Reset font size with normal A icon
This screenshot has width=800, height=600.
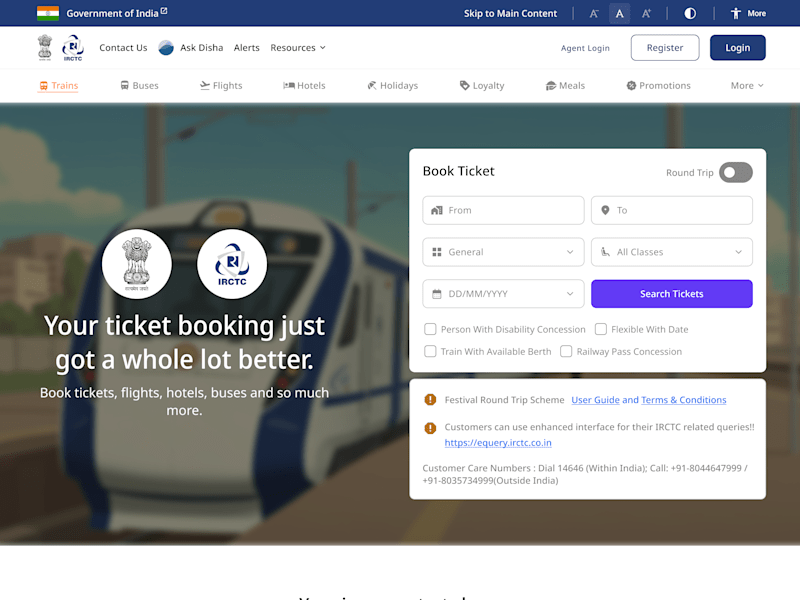[619, 14]
